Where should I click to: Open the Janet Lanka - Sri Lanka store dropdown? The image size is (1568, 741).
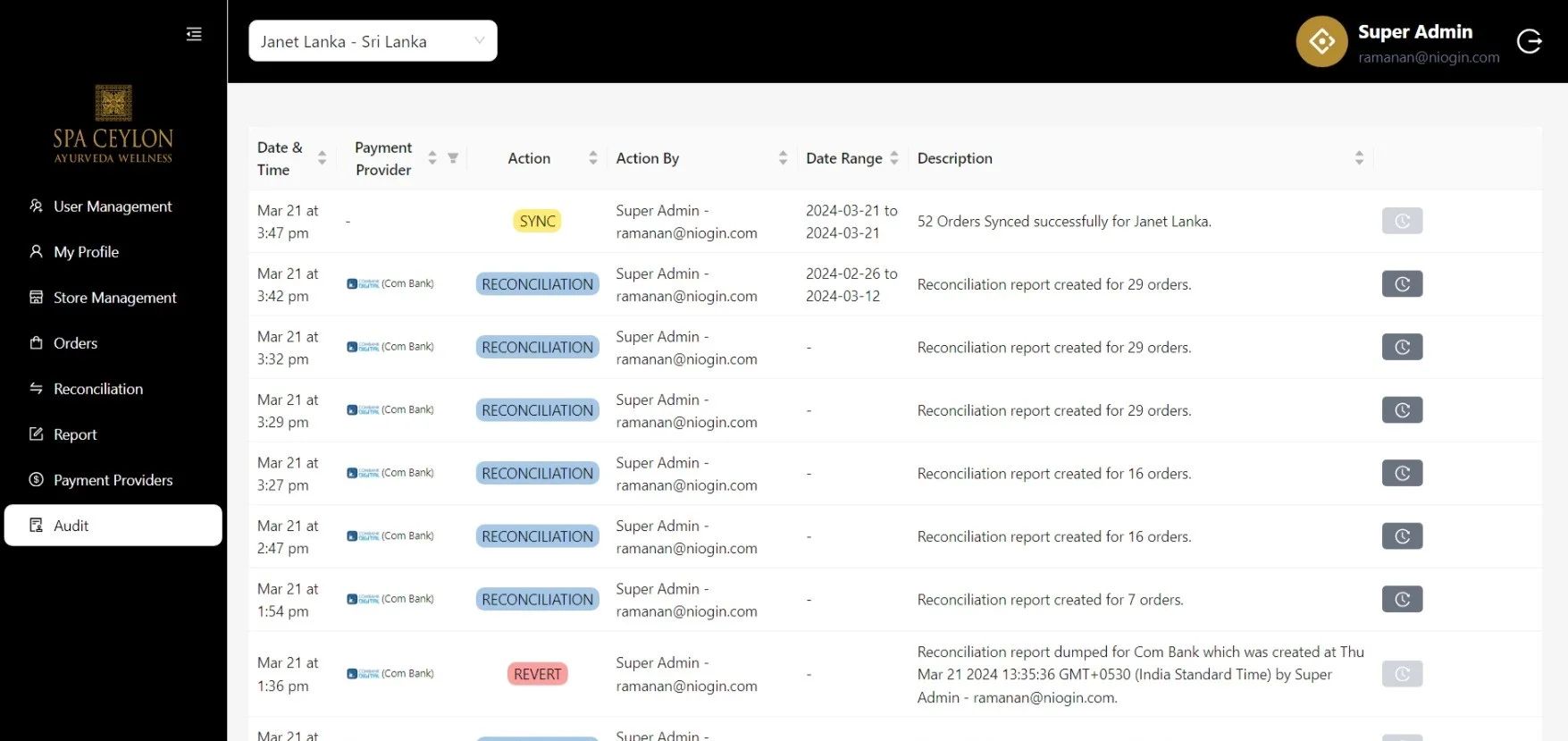click(x=373, y=41)
